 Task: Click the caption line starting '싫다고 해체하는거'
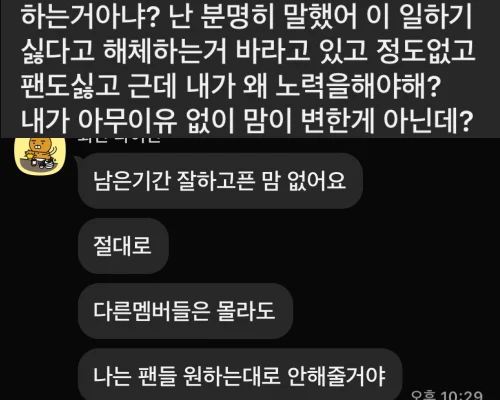pyautogui.click(x=248, y=51)
